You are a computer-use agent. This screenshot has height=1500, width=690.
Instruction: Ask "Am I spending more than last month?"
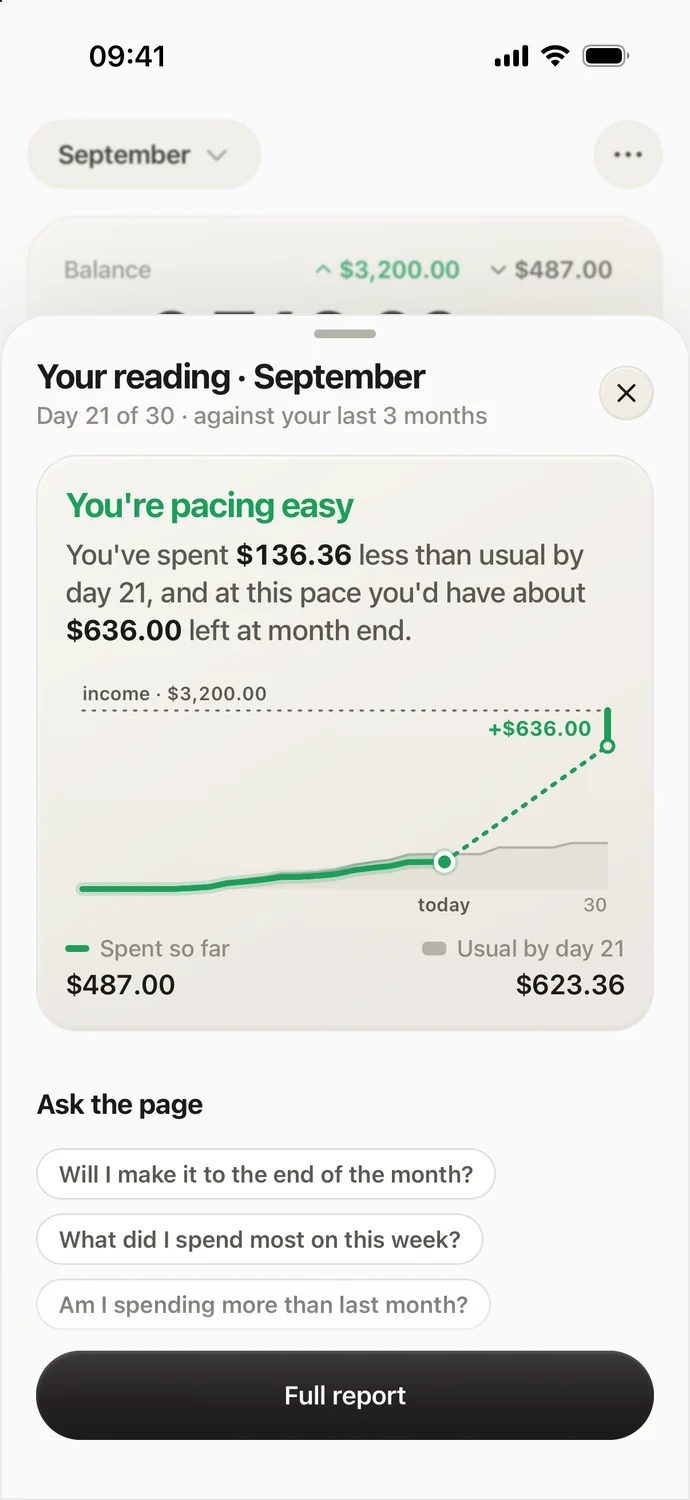263,1305
